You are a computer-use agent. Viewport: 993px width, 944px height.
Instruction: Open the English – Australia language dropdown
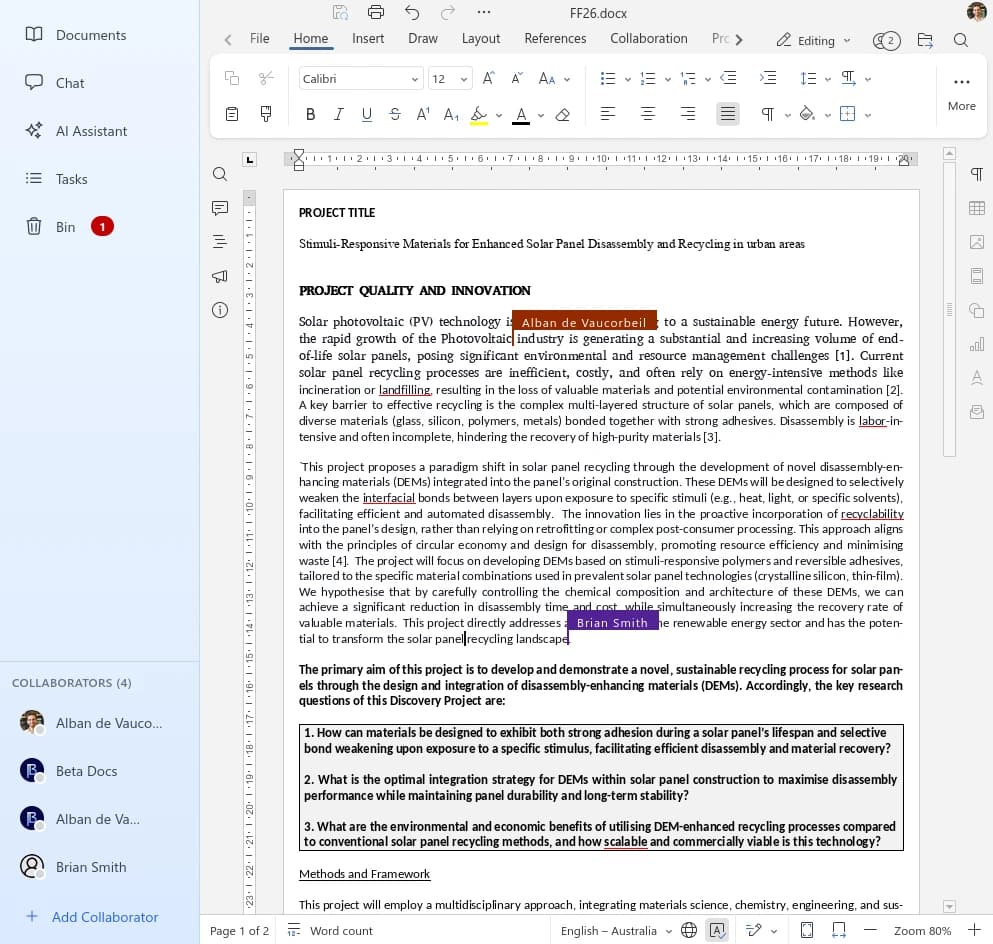(612, 930)
